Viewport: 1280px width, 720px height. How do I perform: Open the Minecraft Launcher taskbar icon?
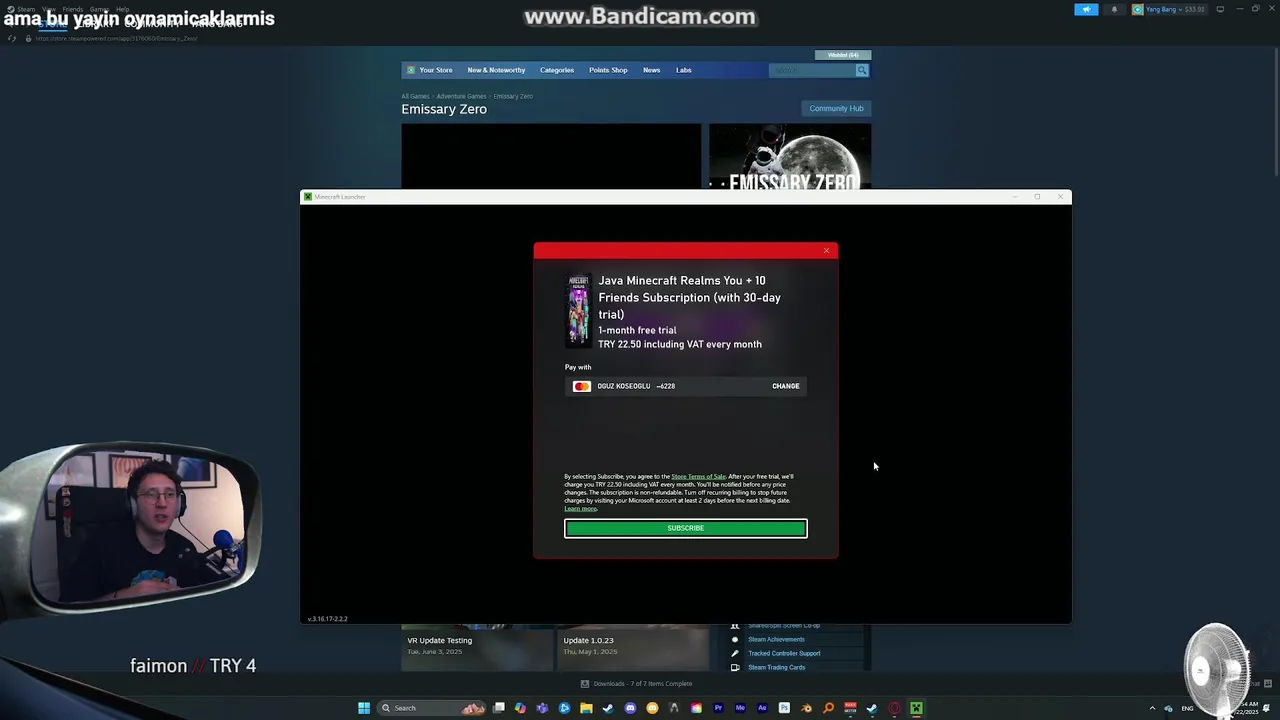pos(916,708)
